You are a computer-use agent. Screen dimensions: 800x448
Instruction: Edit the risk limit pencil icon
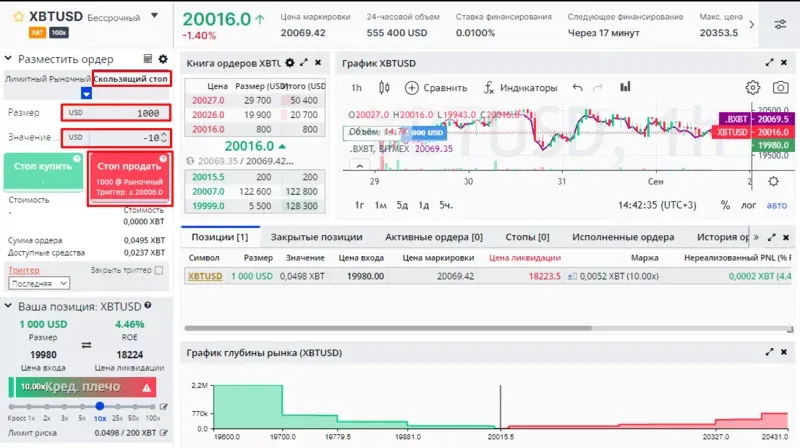click(163, 433)
